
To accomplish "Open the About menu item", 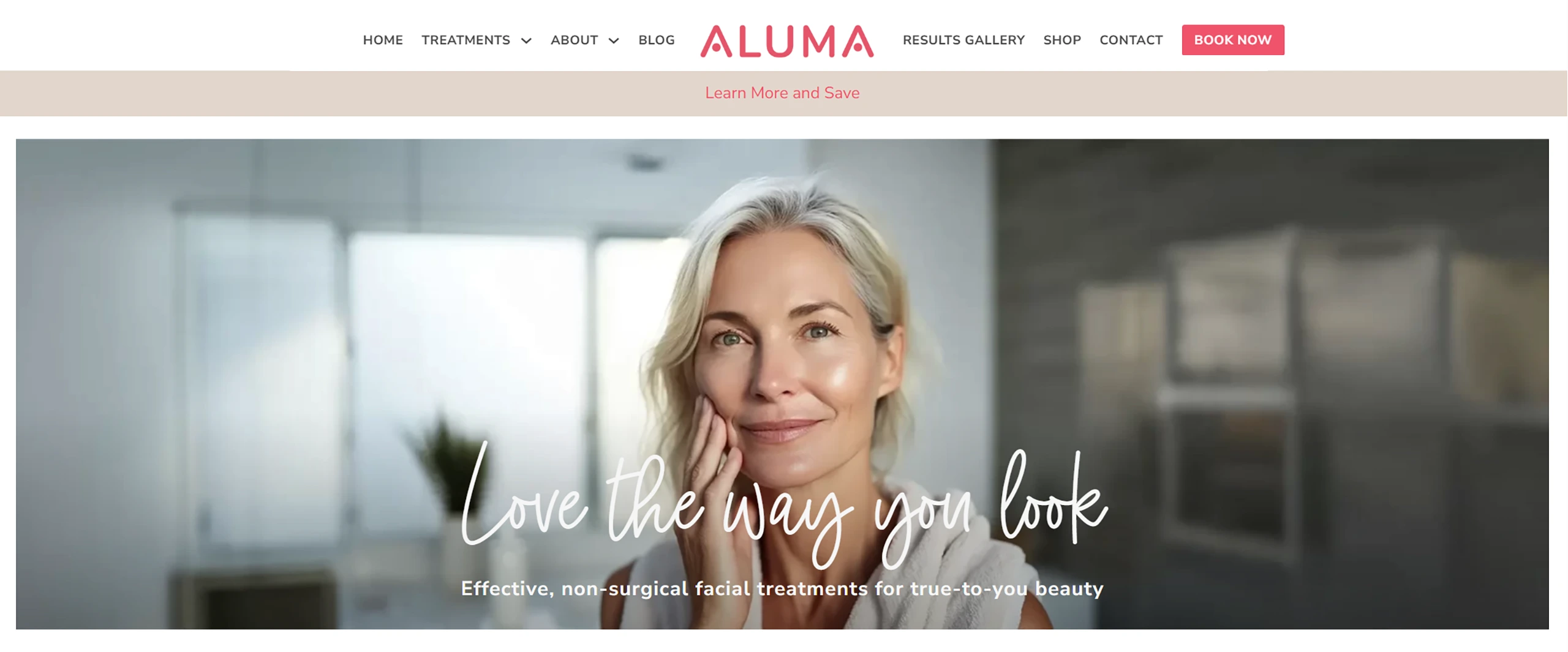I will pos(574,40).
